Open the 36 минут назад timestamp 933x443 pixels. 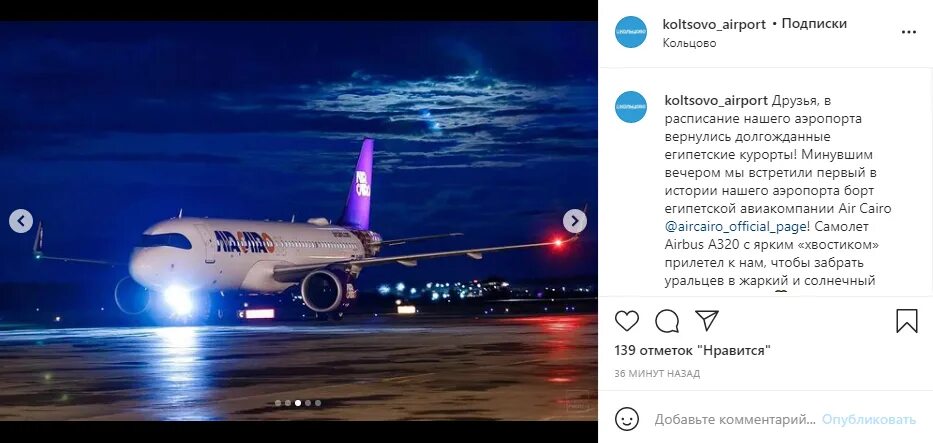657,374
